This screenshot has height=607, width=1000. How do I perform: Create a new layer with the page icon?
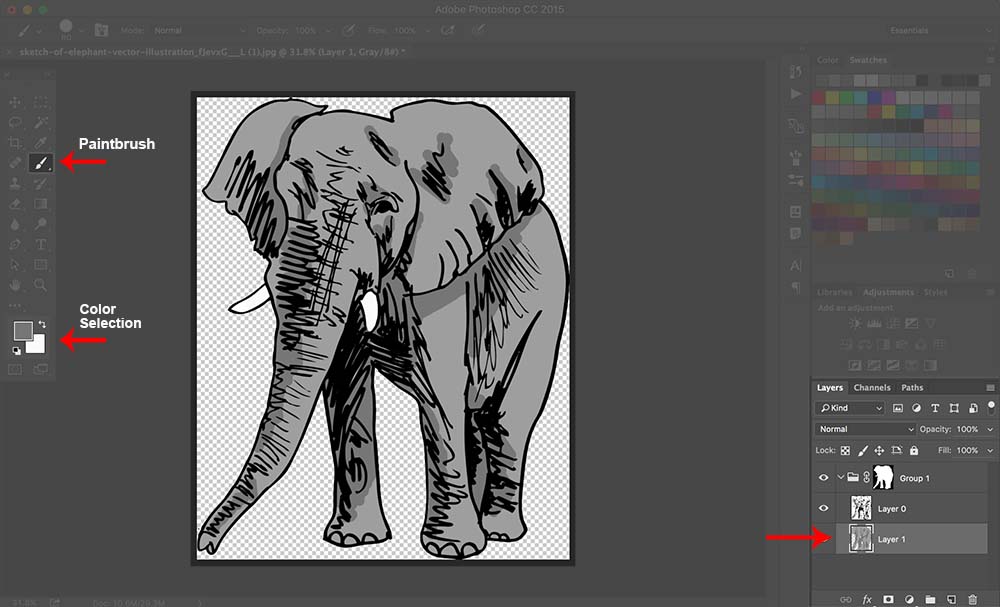[x=951, y=599]
